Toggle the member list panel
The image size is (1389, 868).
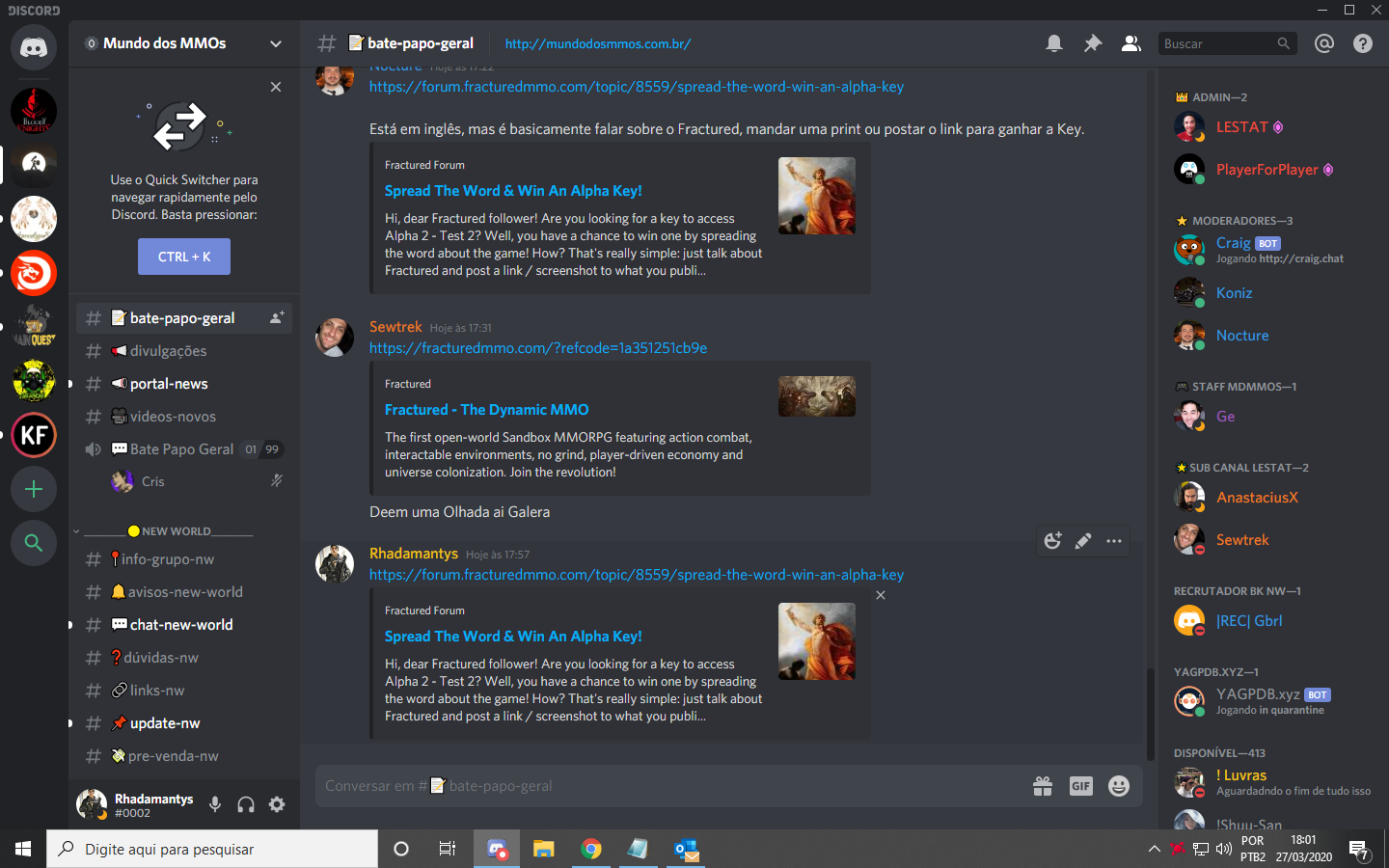pos(1131,43)
